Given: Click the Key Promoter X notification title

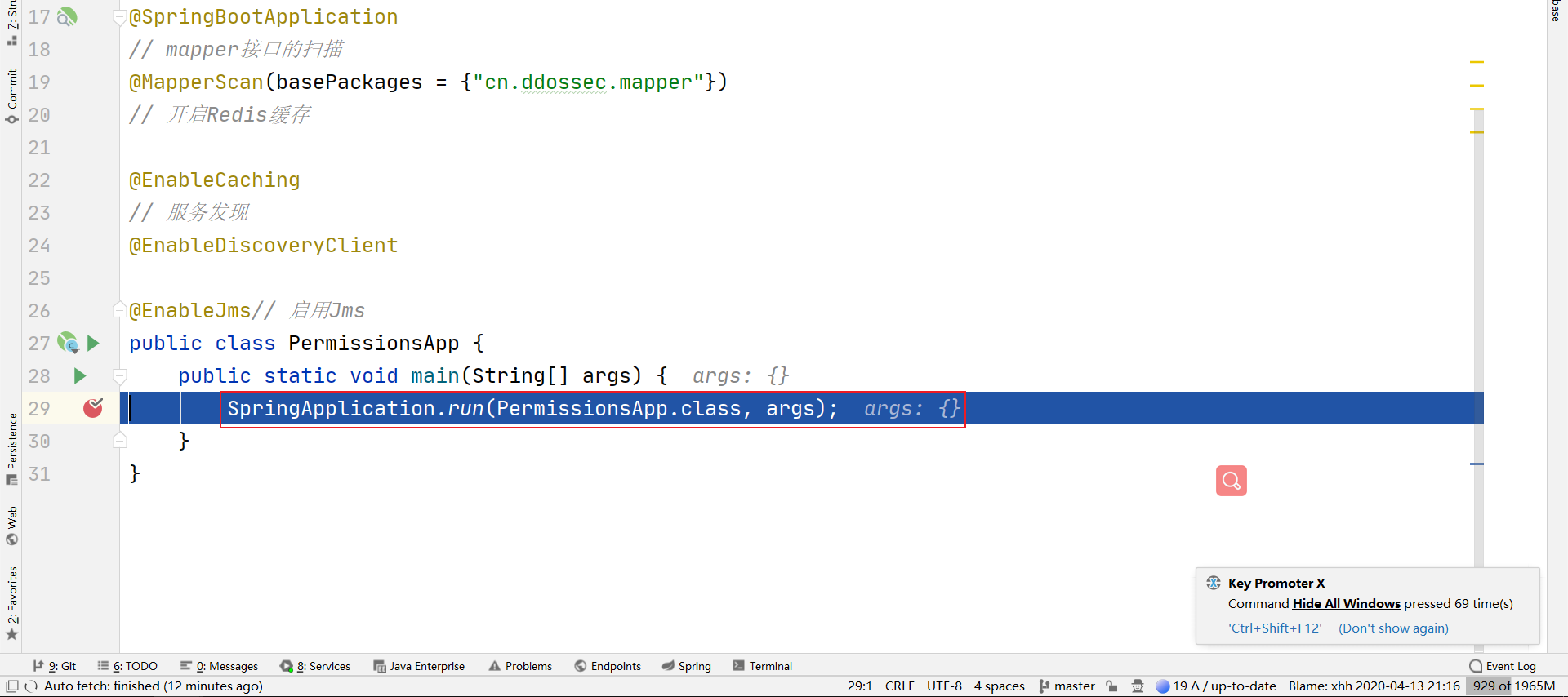Looking at the screenshot, I should [x=1276, y=583].
